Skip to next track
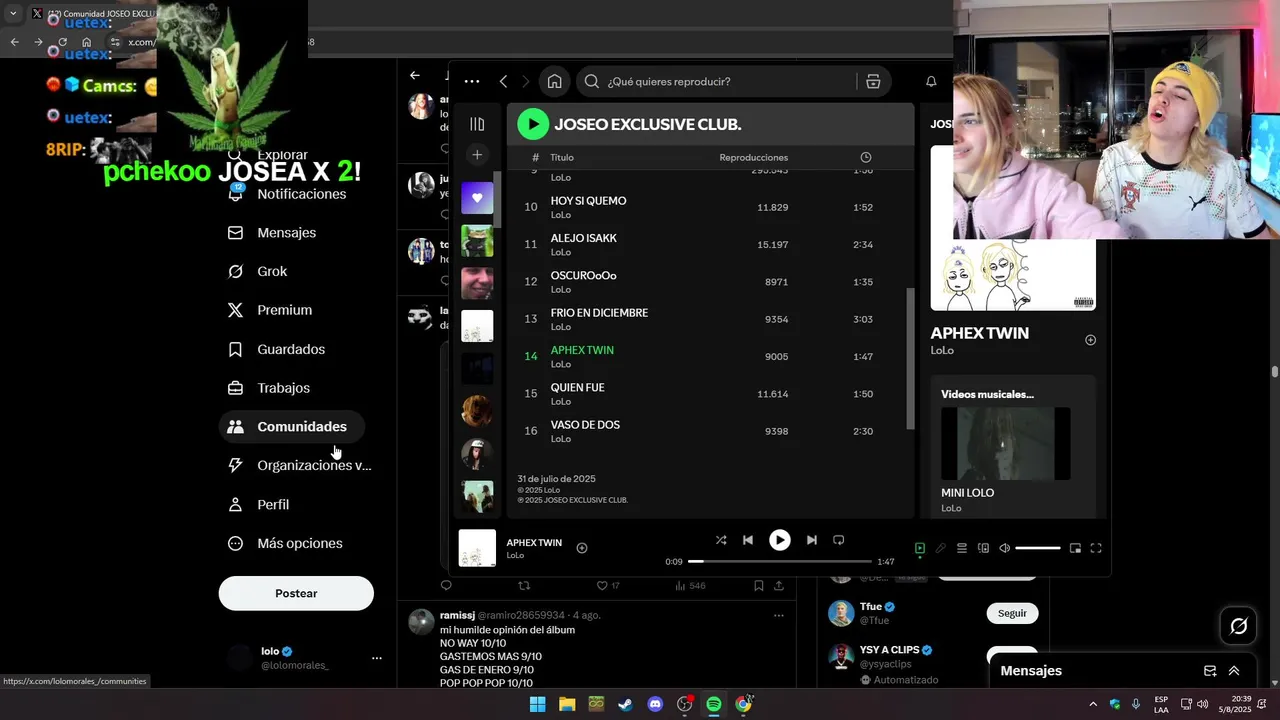Screen dimensions: 1280x720 (x=811, y=540)
